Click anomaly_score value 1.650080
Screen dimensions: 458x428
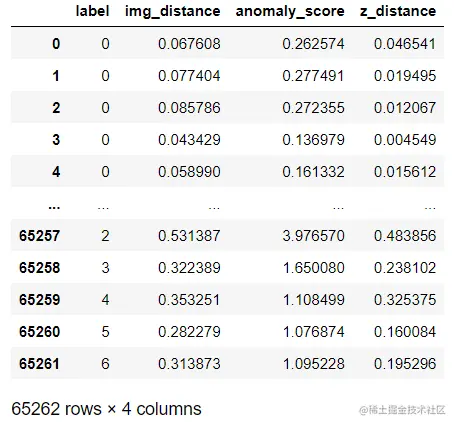tap(313, 268)
